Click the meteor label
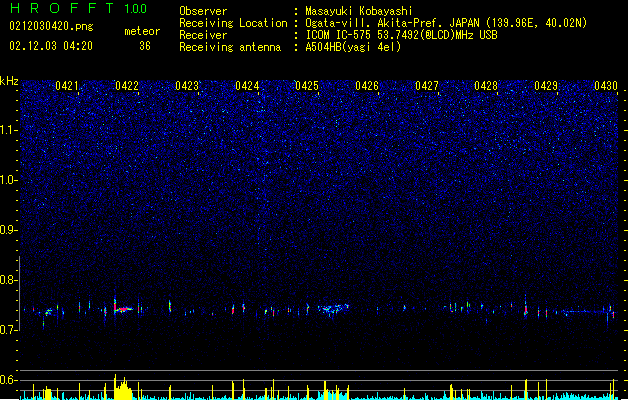Screen dimensions: 629x400 (142, 31)
